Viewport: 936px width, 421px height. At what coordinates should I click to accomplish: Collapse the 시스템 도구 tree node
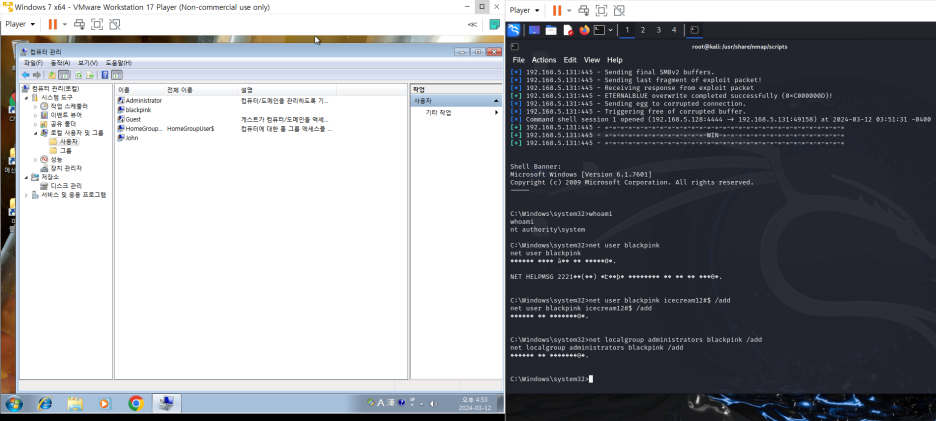coord(26,97)
